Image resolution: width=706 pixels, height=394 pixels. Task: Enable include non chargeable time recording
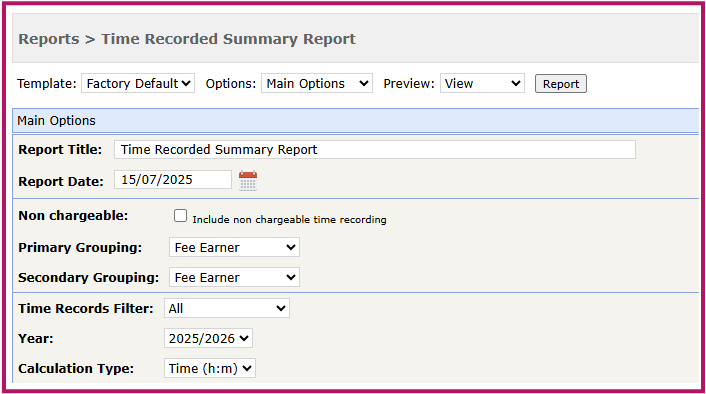click(180, 216)
